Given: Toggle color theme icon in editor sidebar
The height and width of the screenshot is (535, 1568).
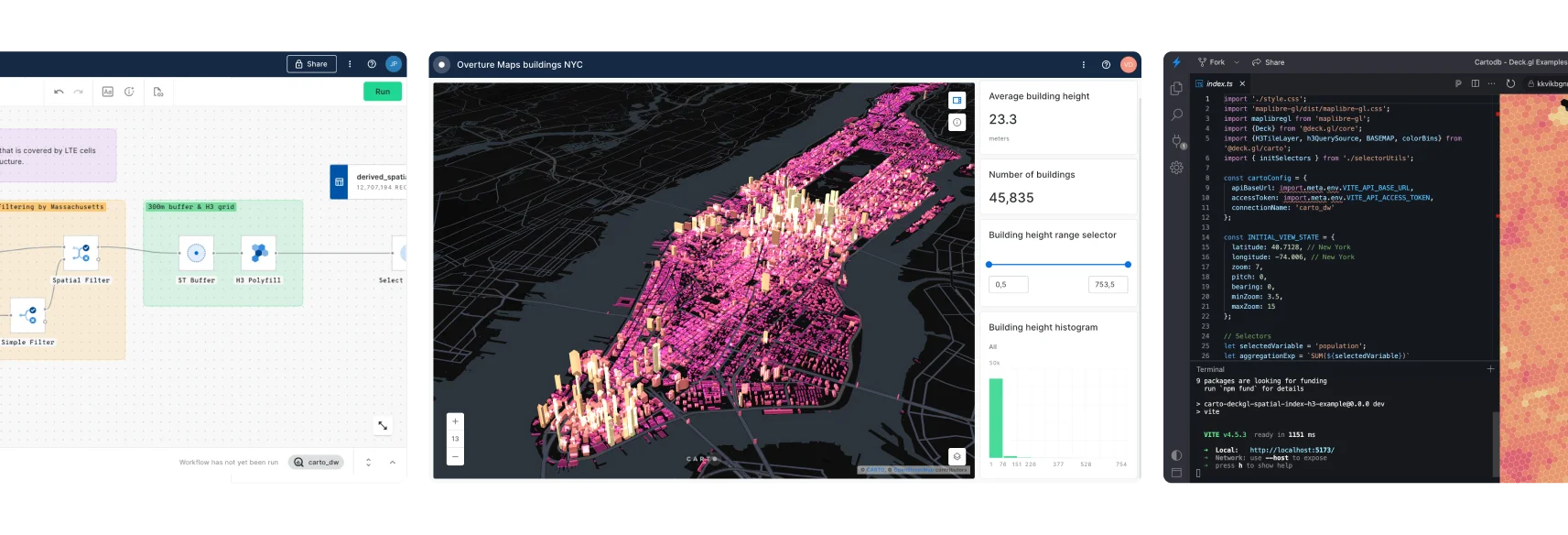Looking at the screenshot, I should pos(1177,455).
